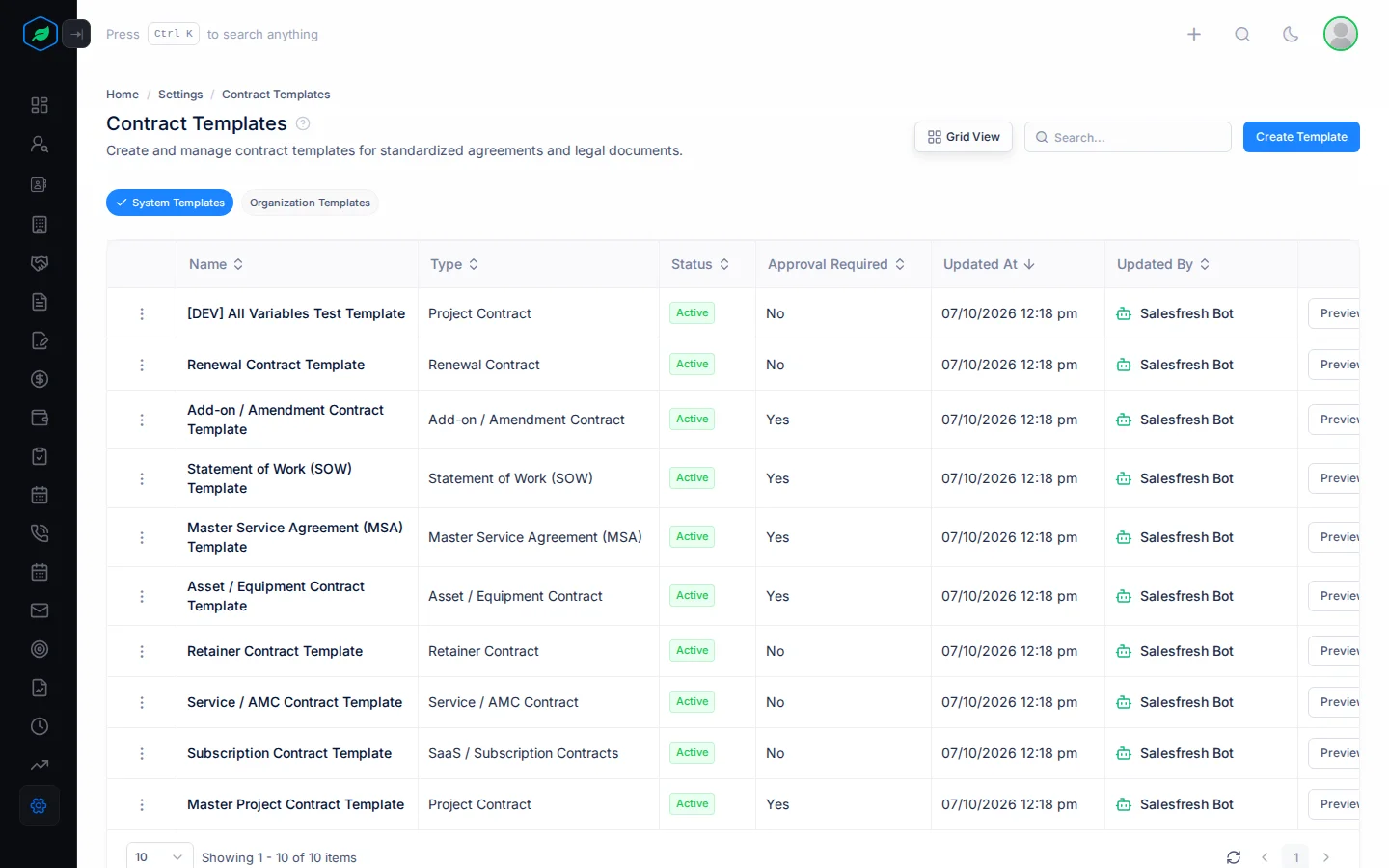Click the phone call sidebar icon

[40, 533]
